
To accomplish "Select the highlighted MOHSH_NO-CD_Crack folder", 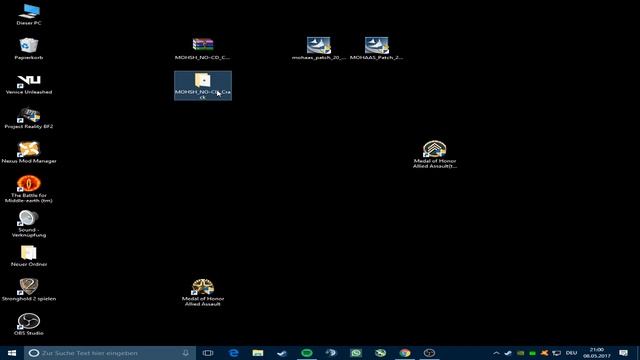I will click(203, 86).
